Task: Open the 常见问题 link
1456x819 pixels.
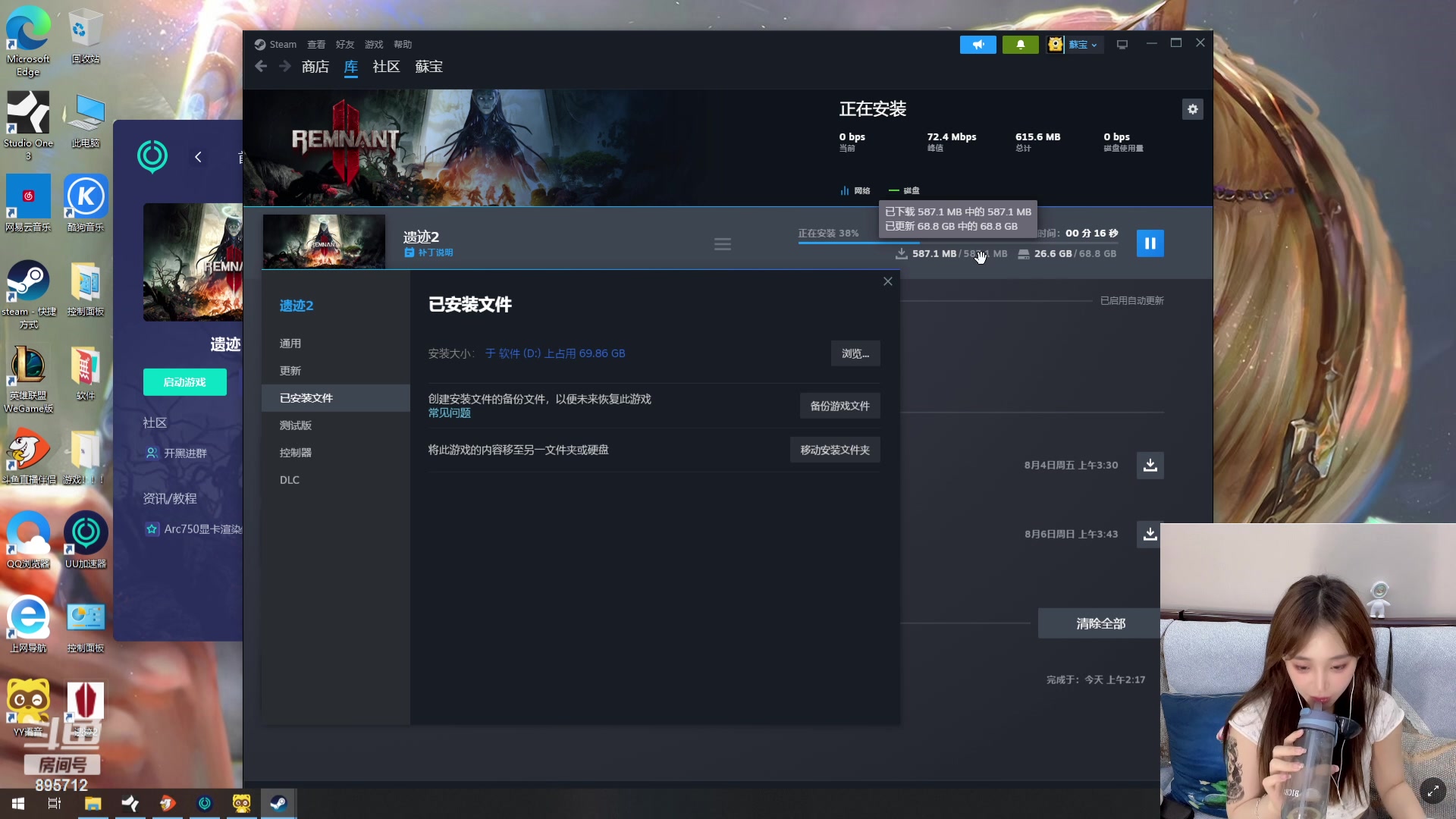Action: coord(448,413)
